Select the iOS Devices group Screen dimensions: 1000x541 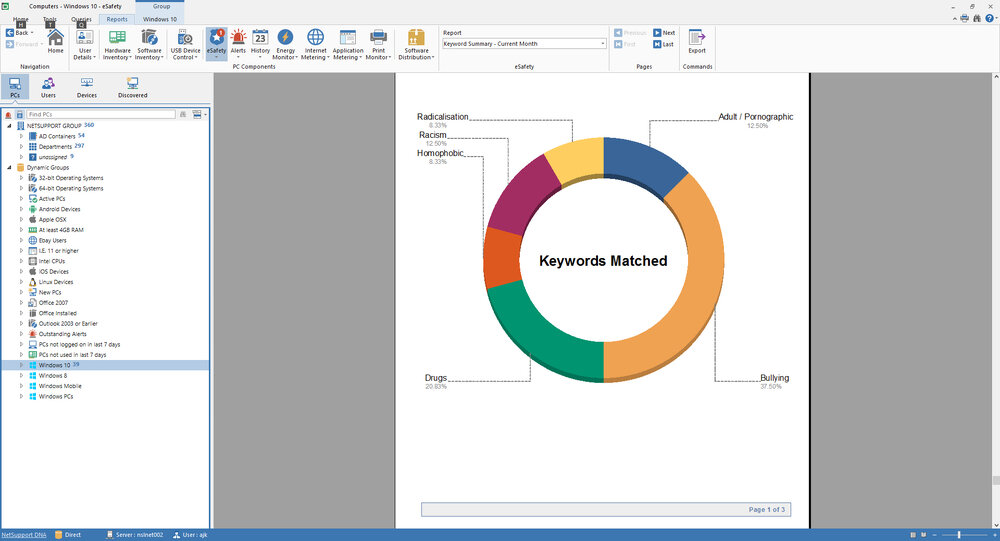[55, 271]
